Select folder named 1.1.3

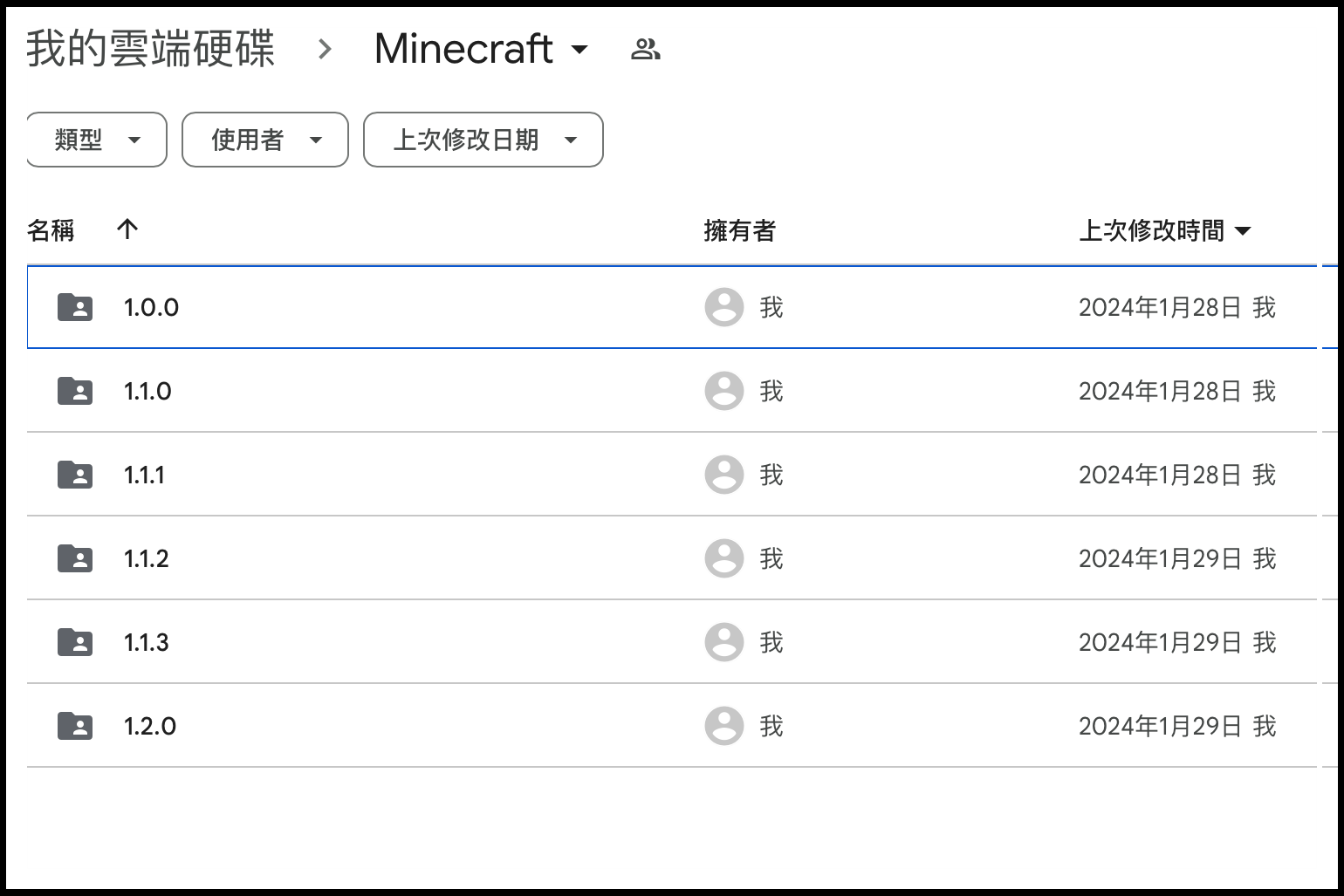[147, 642]
